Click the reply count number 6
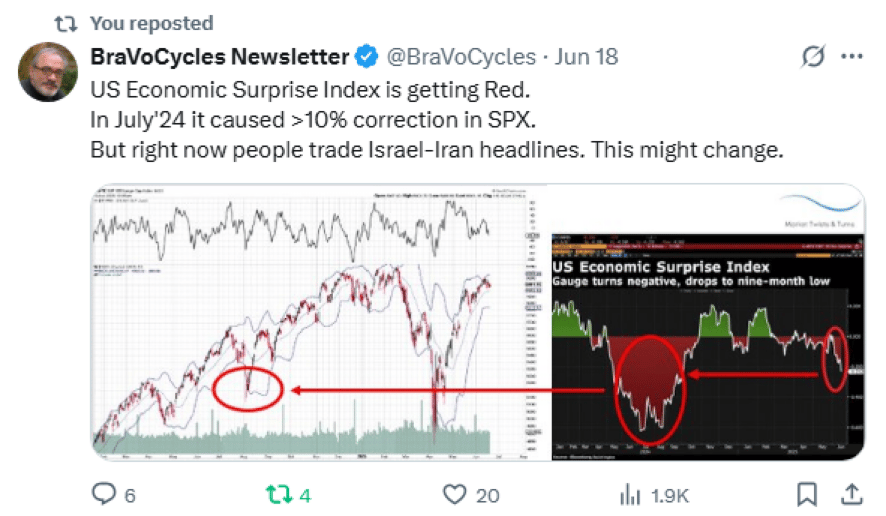The width and height of the screenshot is (886, 516). coord(130,496)
